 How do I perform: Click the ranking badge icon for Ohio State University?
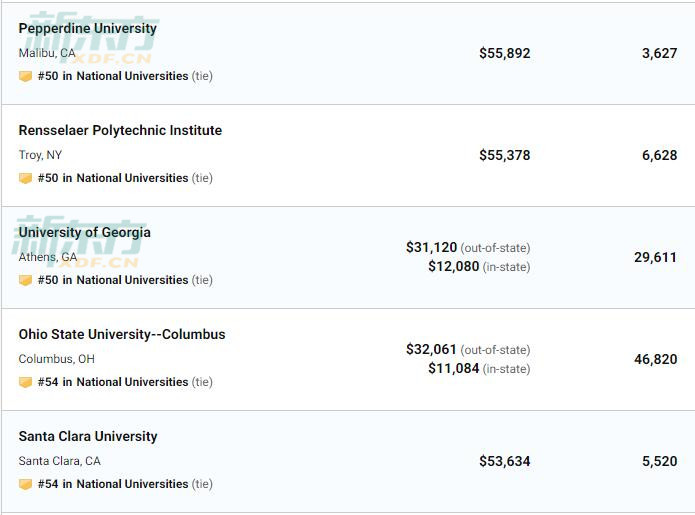pos(25,382)
